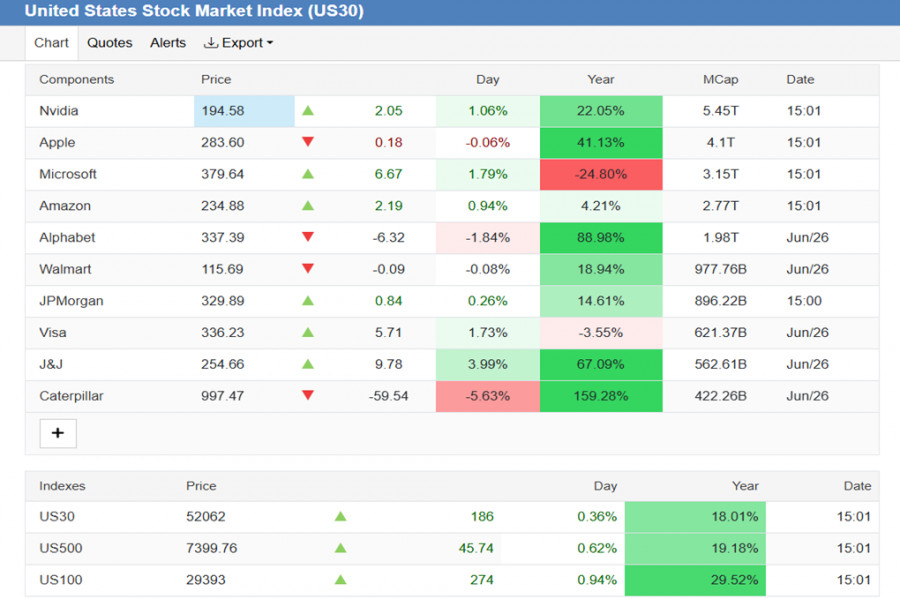Sort components by the MCap column header
The height and width of the screenshot is (599, 900).
(720, 79)
